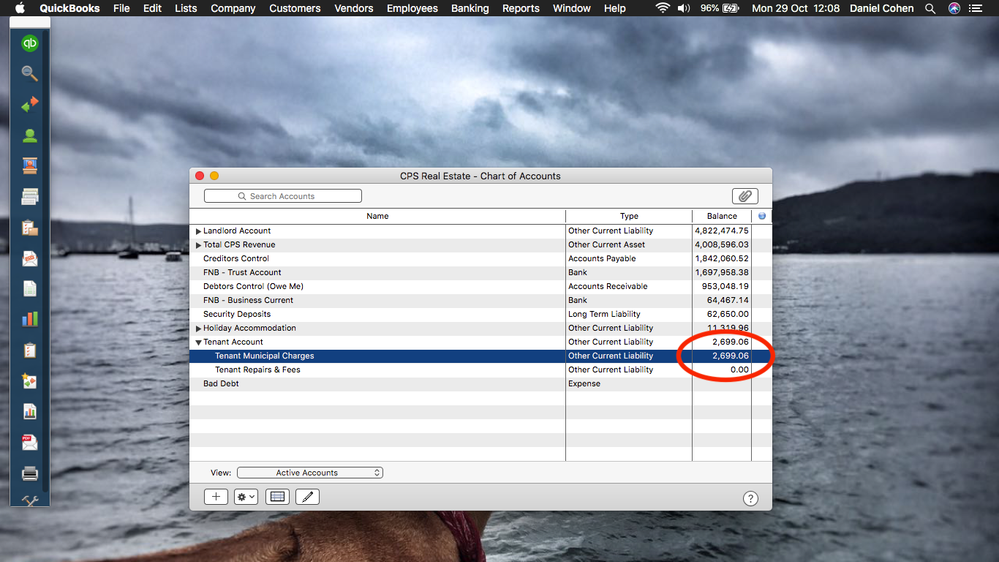Select Tenant Municipal Charges account
This screenshot has width=999, height=562.
click(x=264, y=356)
